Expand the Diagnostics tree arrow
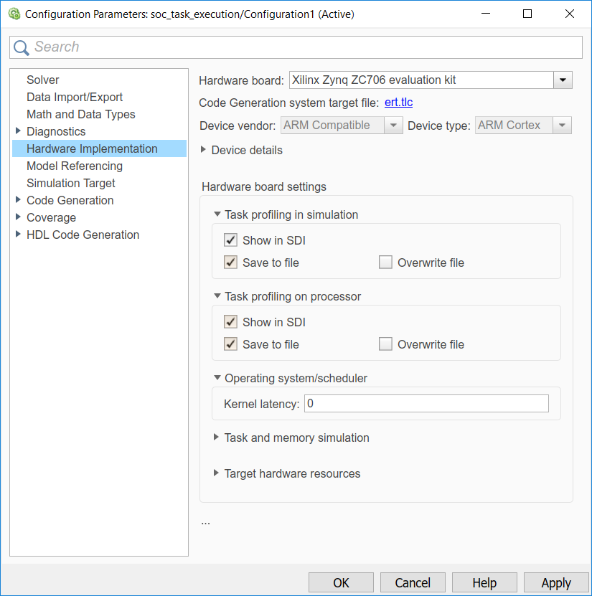Viewport: 592px width, 596px height. click(x=18, y=131)
